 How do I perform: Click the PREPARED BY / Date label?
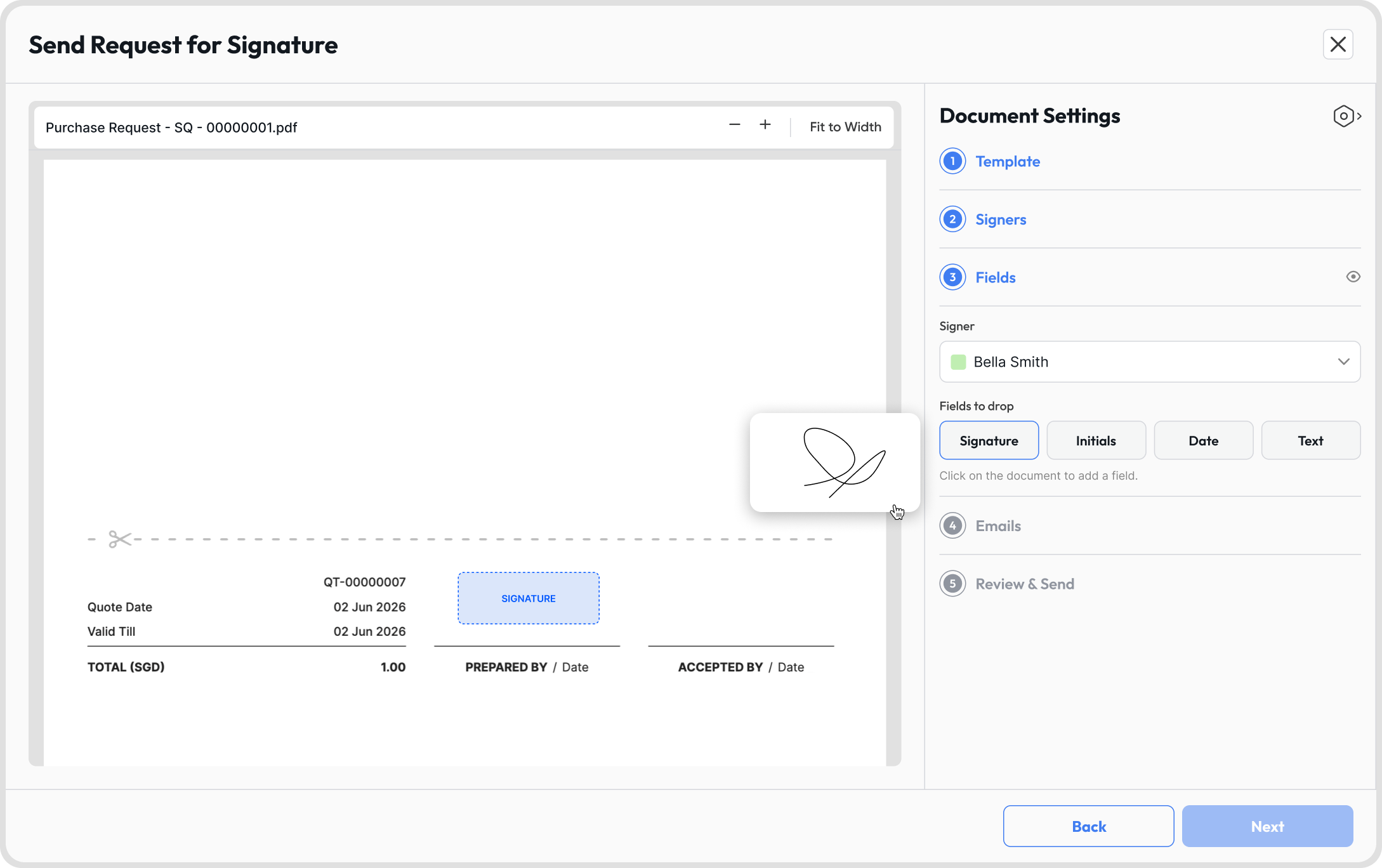pyautogui.click(x=527, y=667)
